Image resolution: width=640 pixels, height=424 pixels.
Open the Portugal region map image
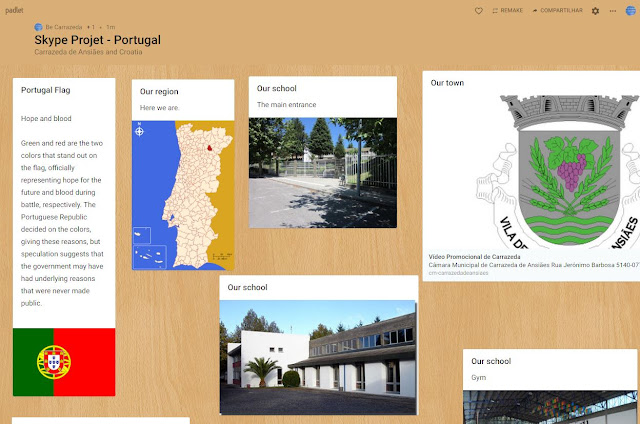click(x=183, y=195)
